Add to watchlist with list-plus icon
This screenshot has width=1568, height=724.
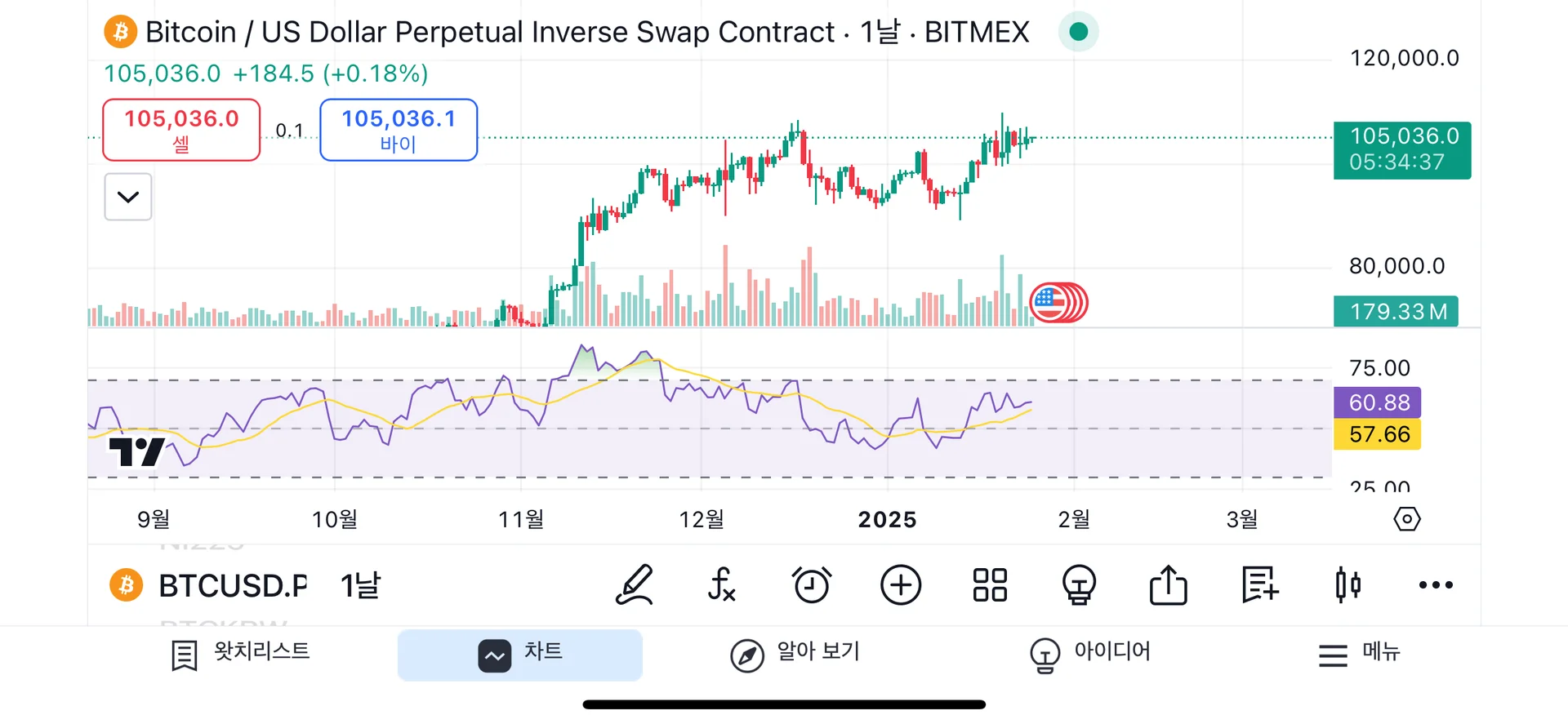click(x=1259, y=585)
